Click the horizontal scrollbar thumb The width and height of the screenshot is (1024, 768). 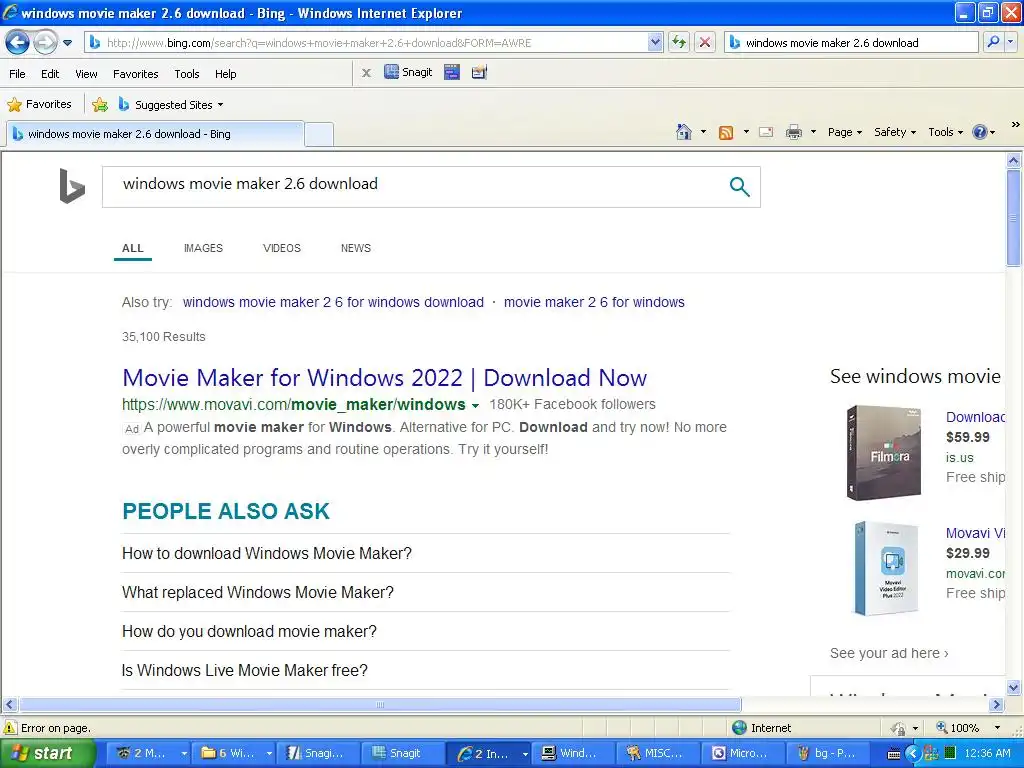point(380,705)
